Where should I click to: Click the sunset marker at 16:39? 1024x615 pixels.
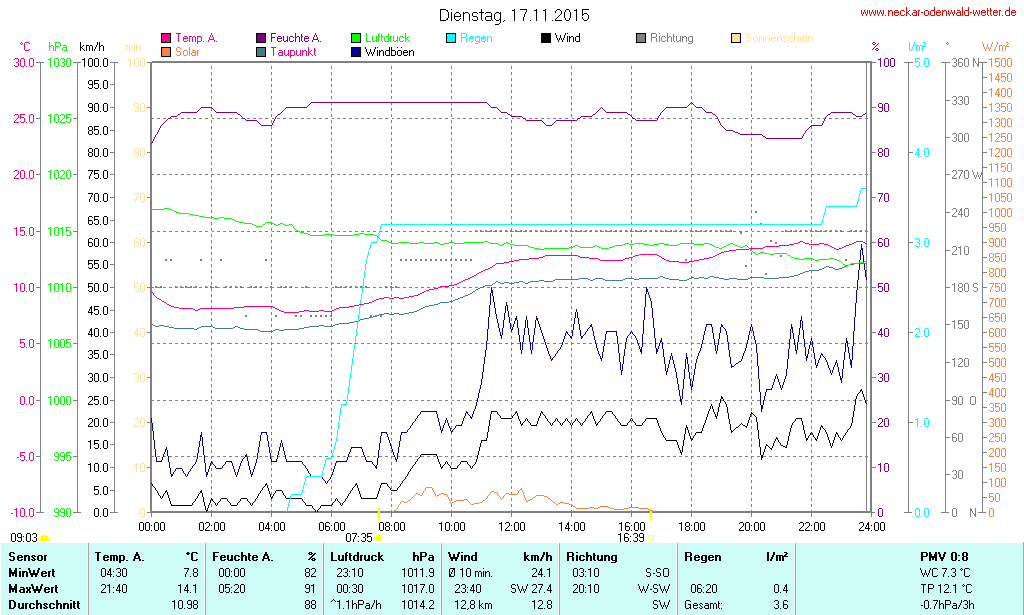[650, 537]
